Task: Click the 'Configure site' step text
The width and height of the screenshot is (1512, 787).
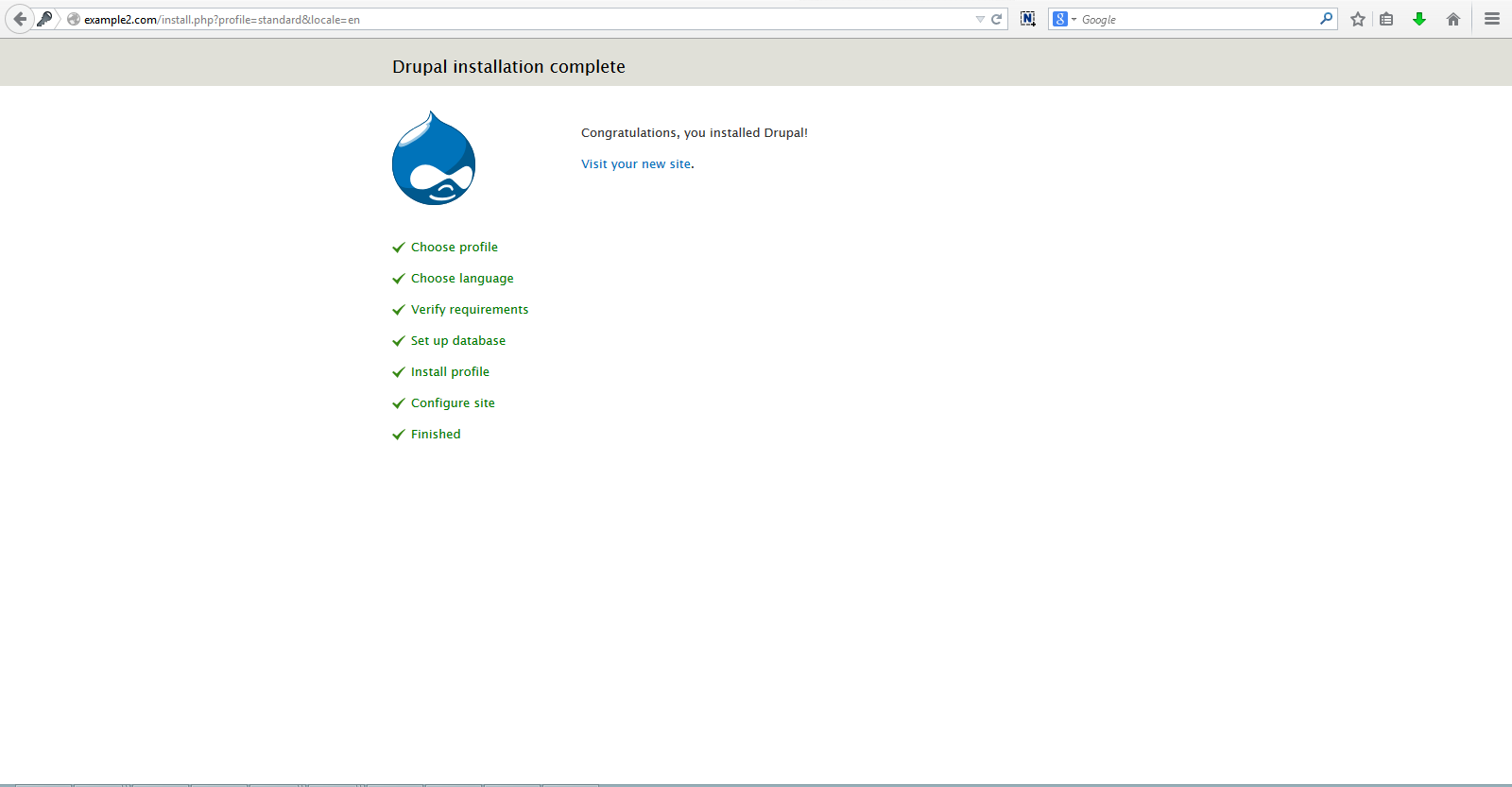Action: (453, 402)
